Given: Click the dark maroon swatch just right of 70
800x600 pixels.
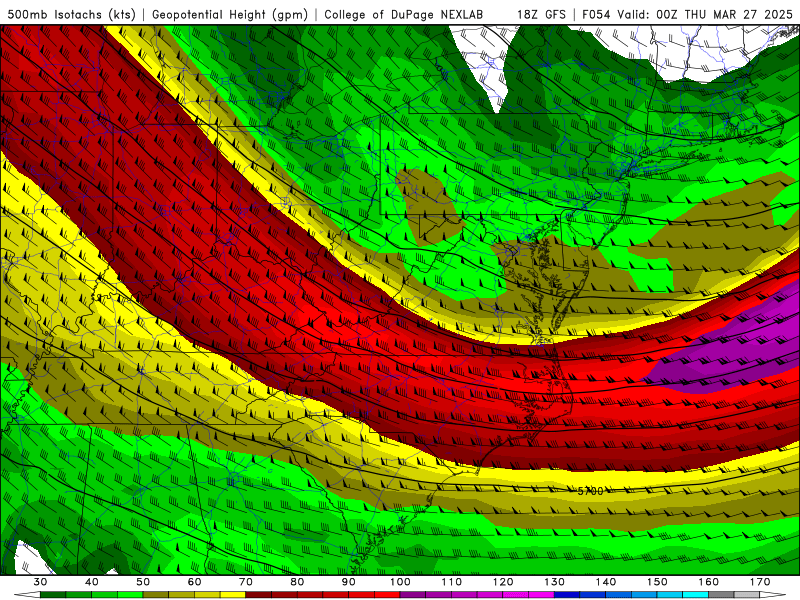Looking at the screenshot, I should 259,595.
